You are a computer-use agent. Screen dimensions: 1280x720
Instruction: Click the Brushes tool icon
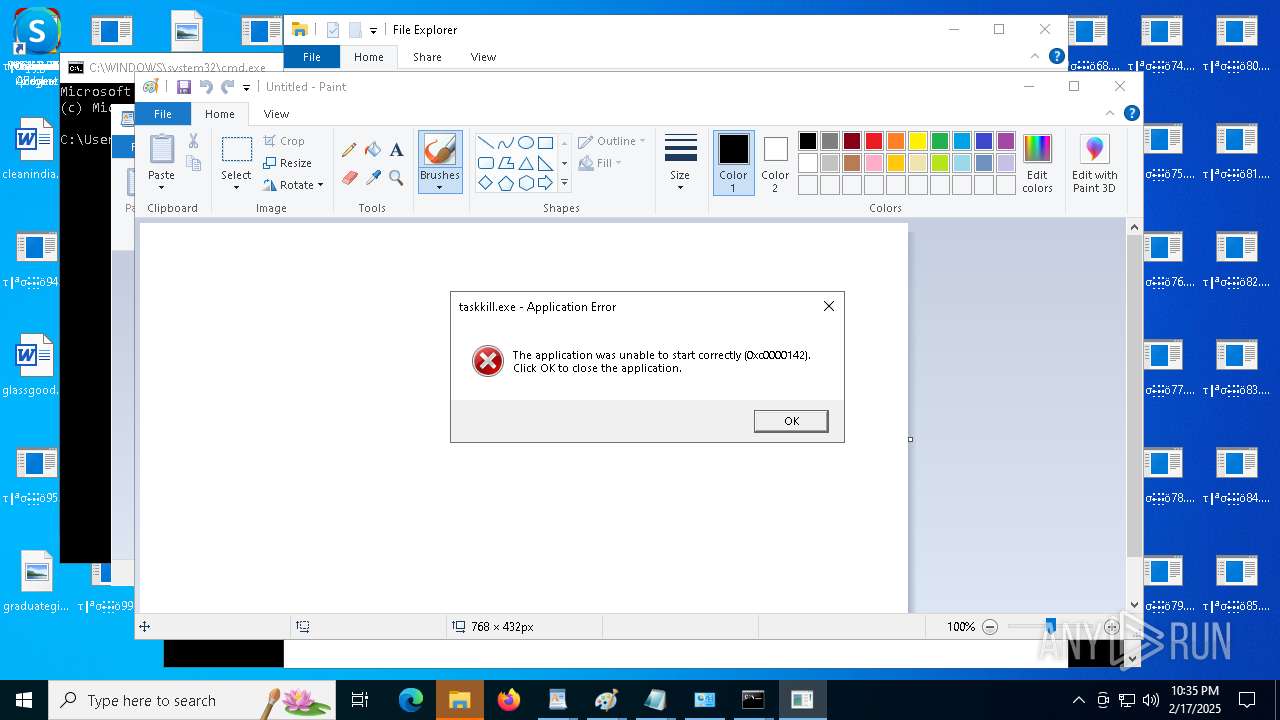440,150
